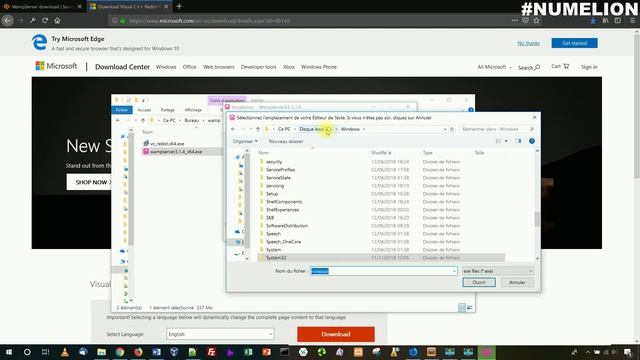640x360 pixels.
Task: Open Accueil tab in Explorer window
Action: (x=144, y=110)
